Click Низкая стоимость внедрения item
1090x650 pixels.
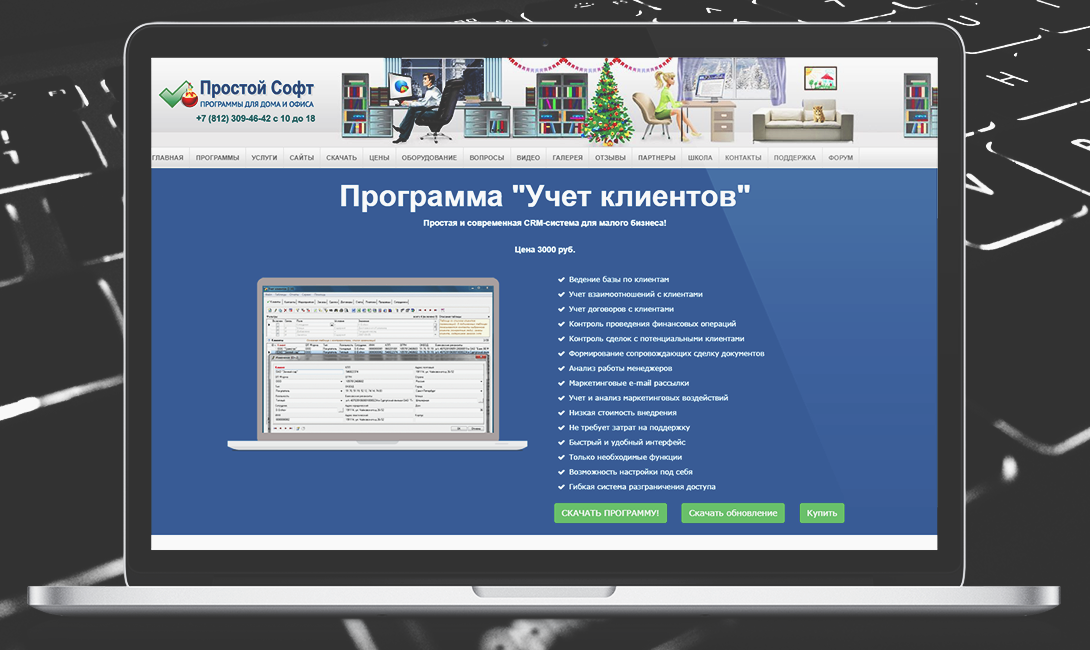click(x=622, y=413)
